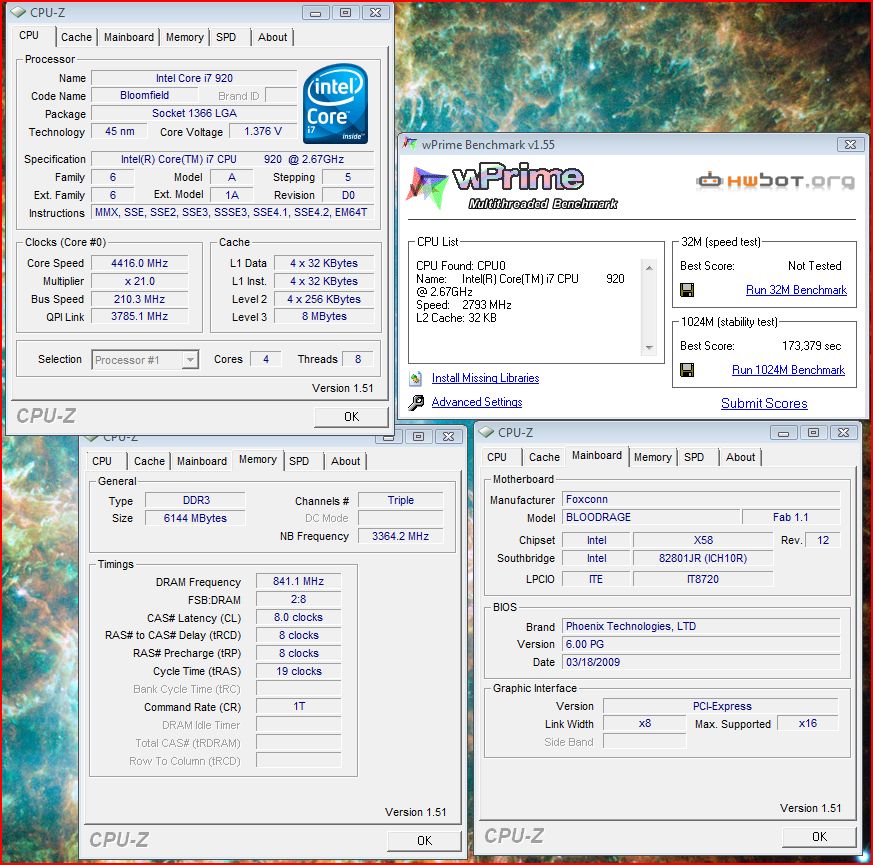Click the Code Name field Bloomfield
This screenshot has height=865, width=873.
(144, 95)
